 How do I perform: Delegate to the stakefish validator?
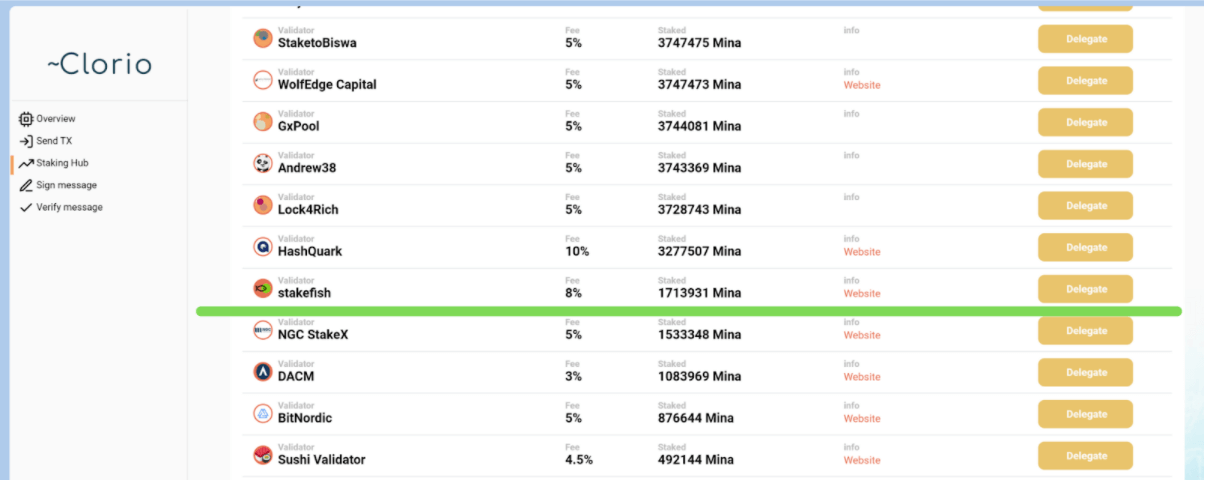(1085, 289)
